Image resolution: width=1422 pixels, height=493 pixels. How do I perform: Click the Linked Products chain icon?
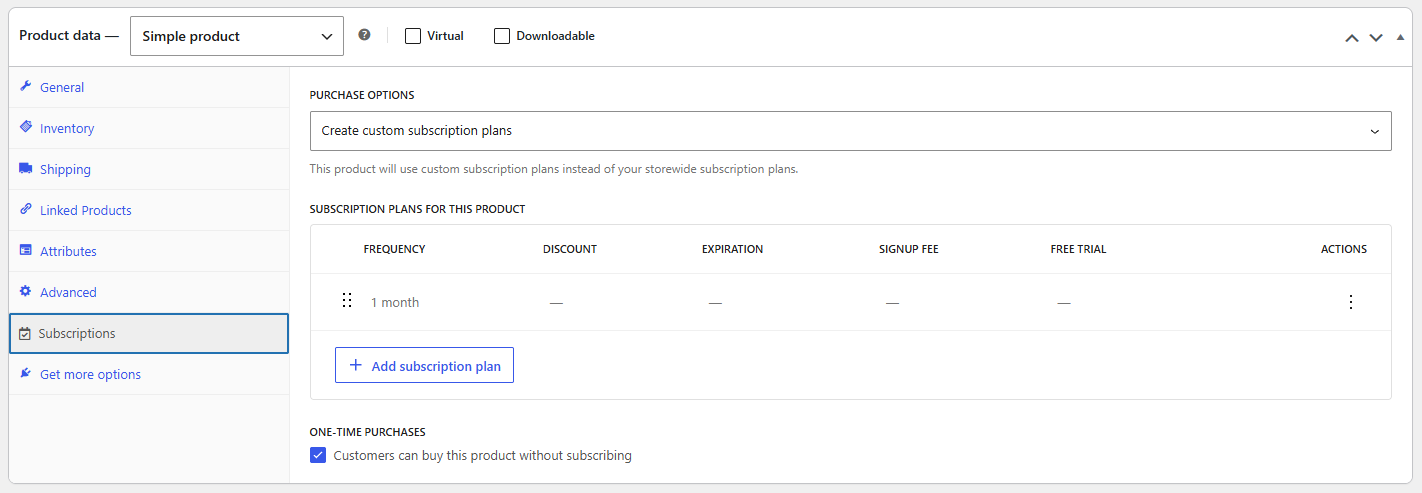[26, 209]
